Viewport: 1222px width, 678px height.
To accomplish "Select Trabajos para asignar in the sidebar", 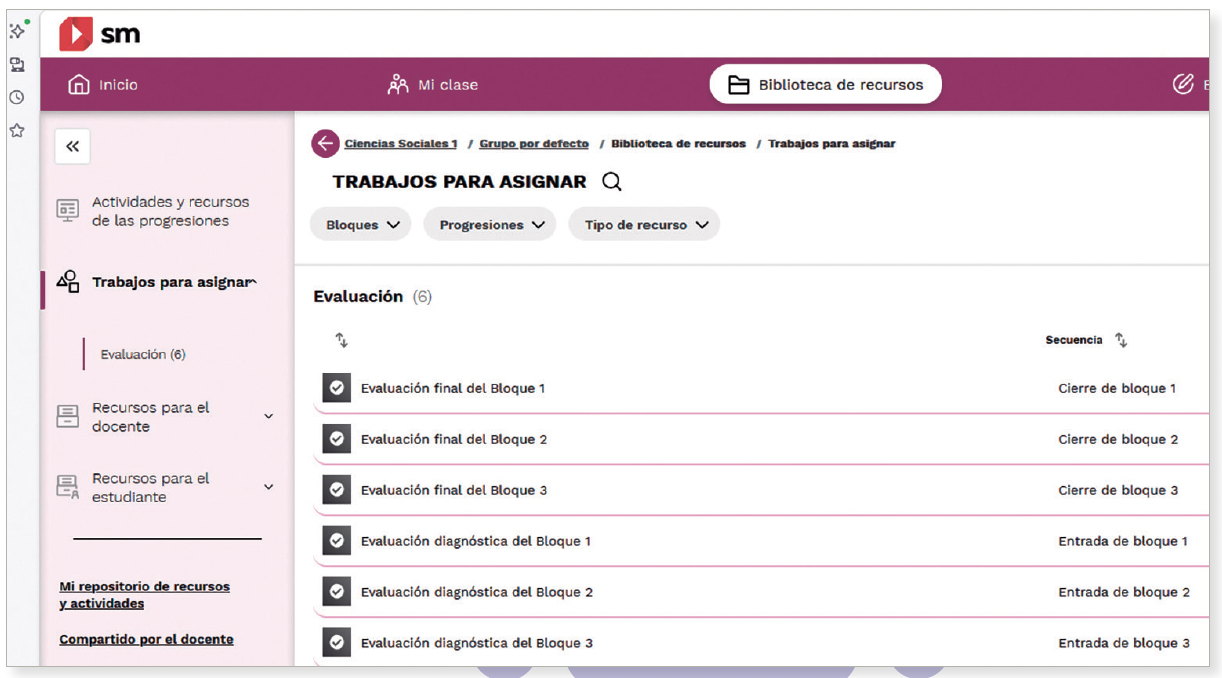I will pyautogui.click(x=171, y=282).
